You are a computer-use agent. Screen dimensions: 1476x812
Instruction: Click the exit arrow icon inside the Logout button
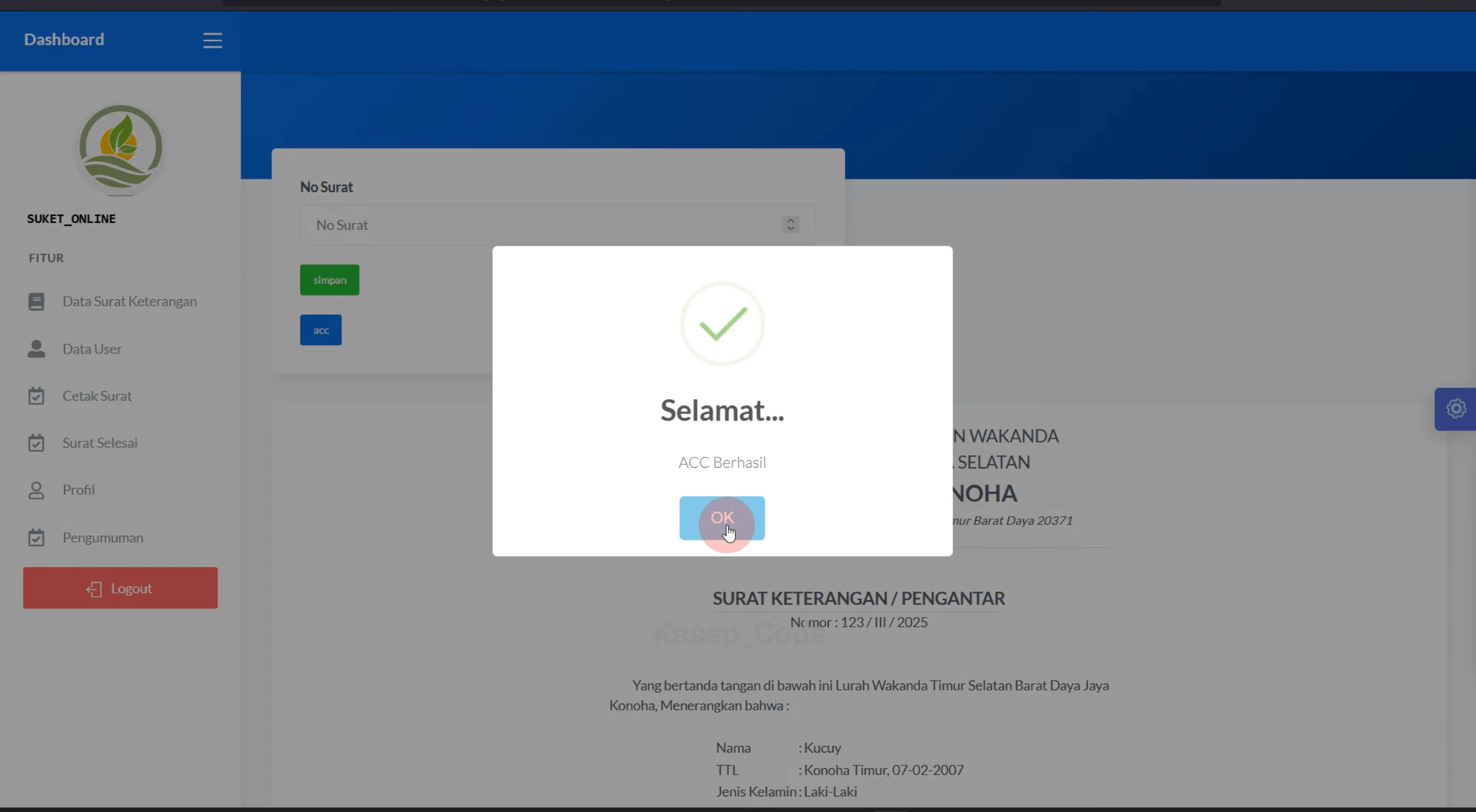[94, 589]
